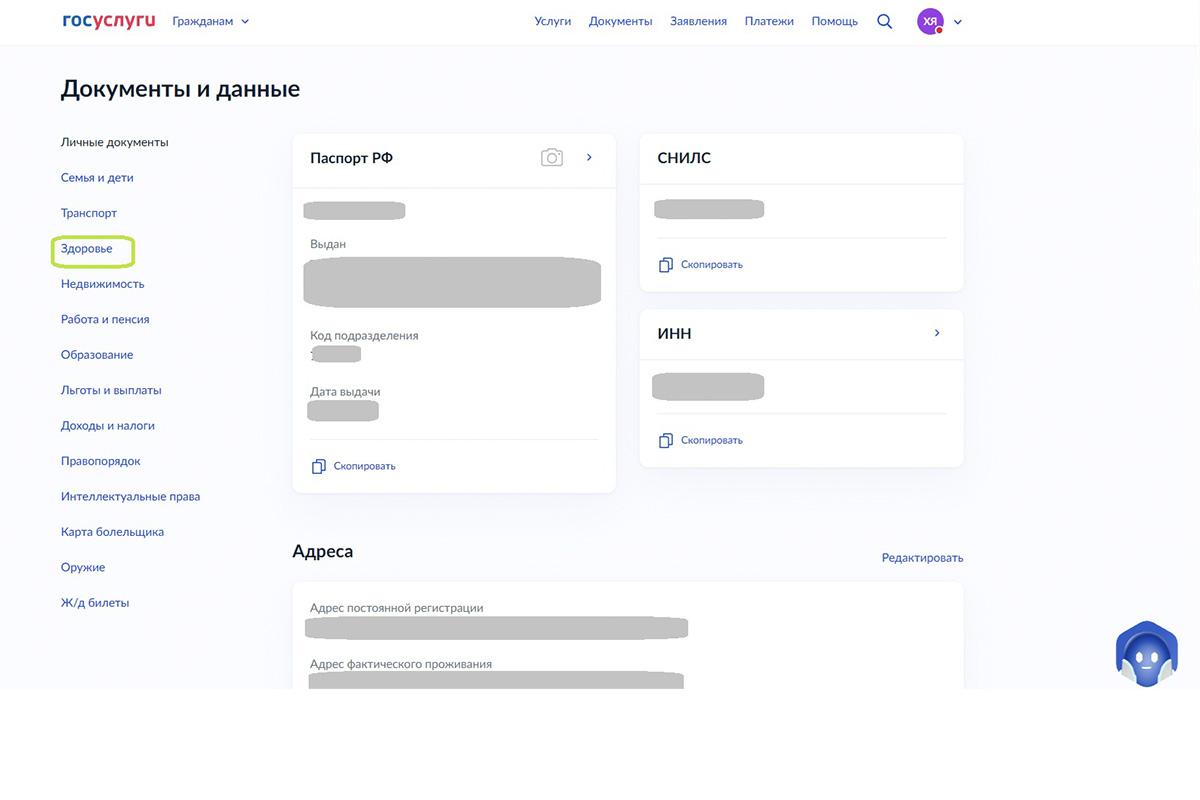The image size is (1200, 800).
Task: Click Редактировать next to Адреса
Action: pos(922,558)
